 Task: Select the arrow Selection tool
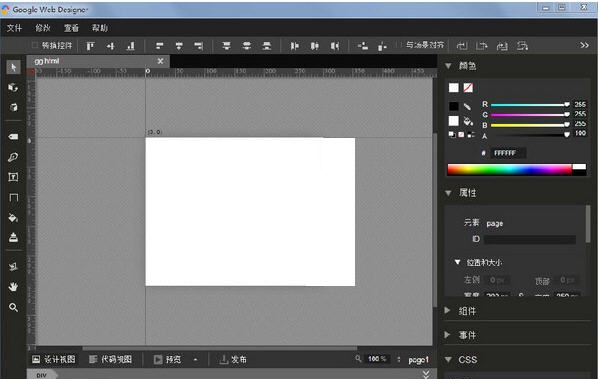[13, 68]
